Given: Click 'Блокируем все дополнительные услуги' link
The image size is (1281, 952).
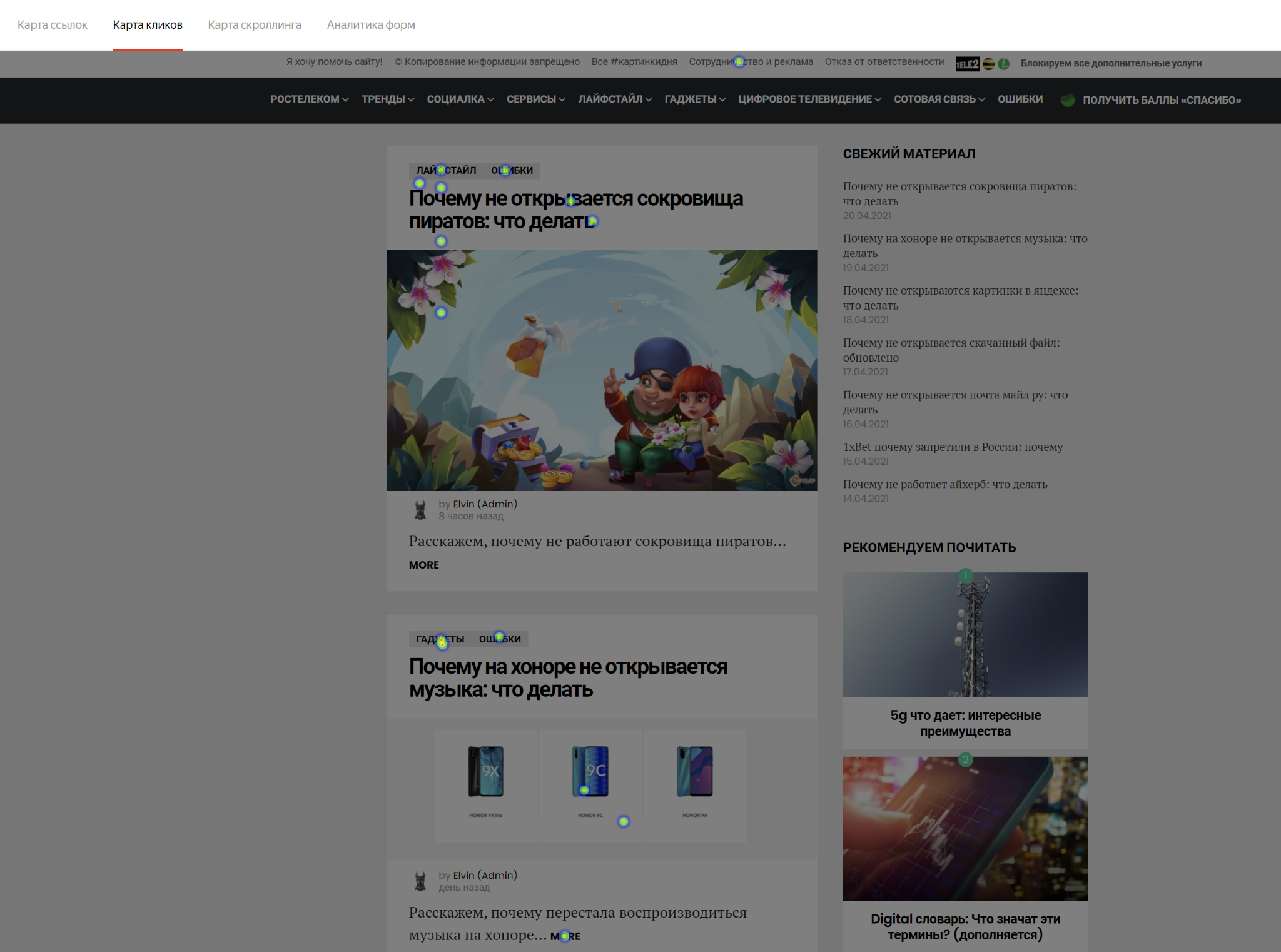Looking at the screenshot, I should [1111, 63].
